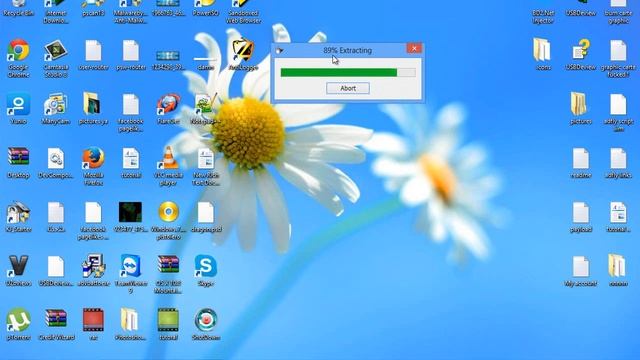Launch the PowerISO shortcut
This screenshot has height=360, width=640.
click(206, 8)
